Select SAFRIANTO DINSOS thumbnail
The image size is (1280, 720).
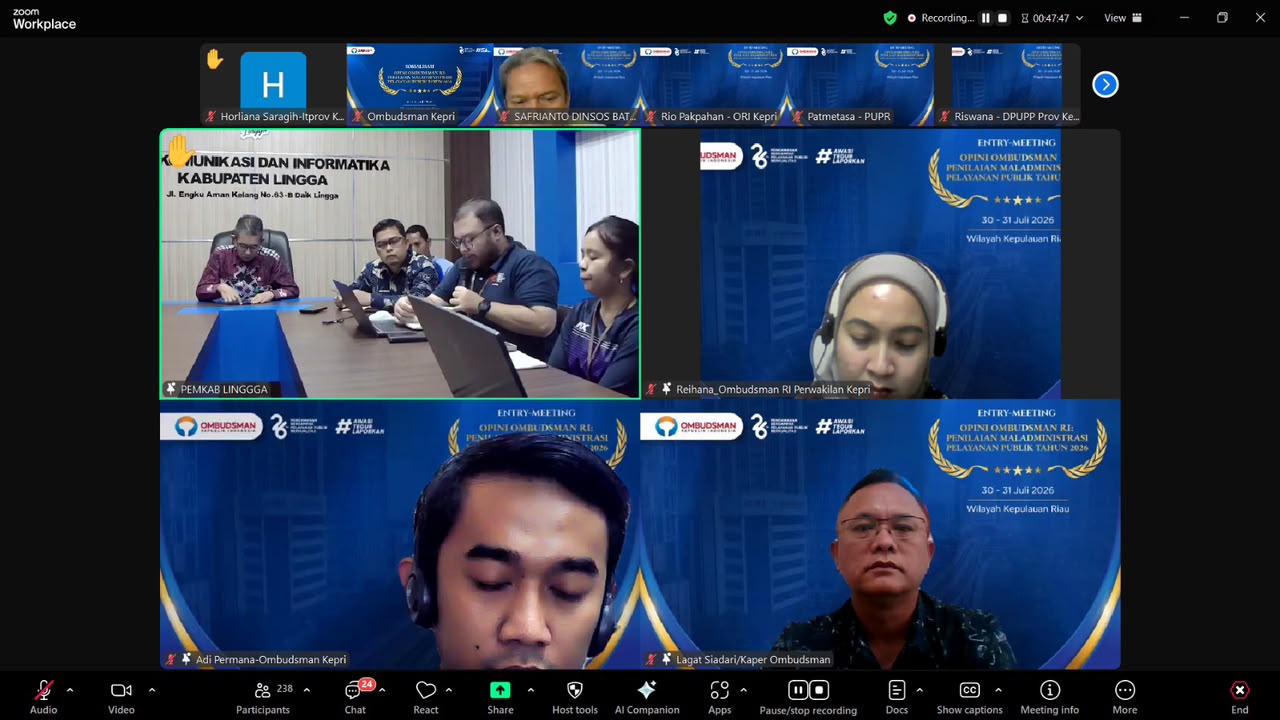click(567, 85)
